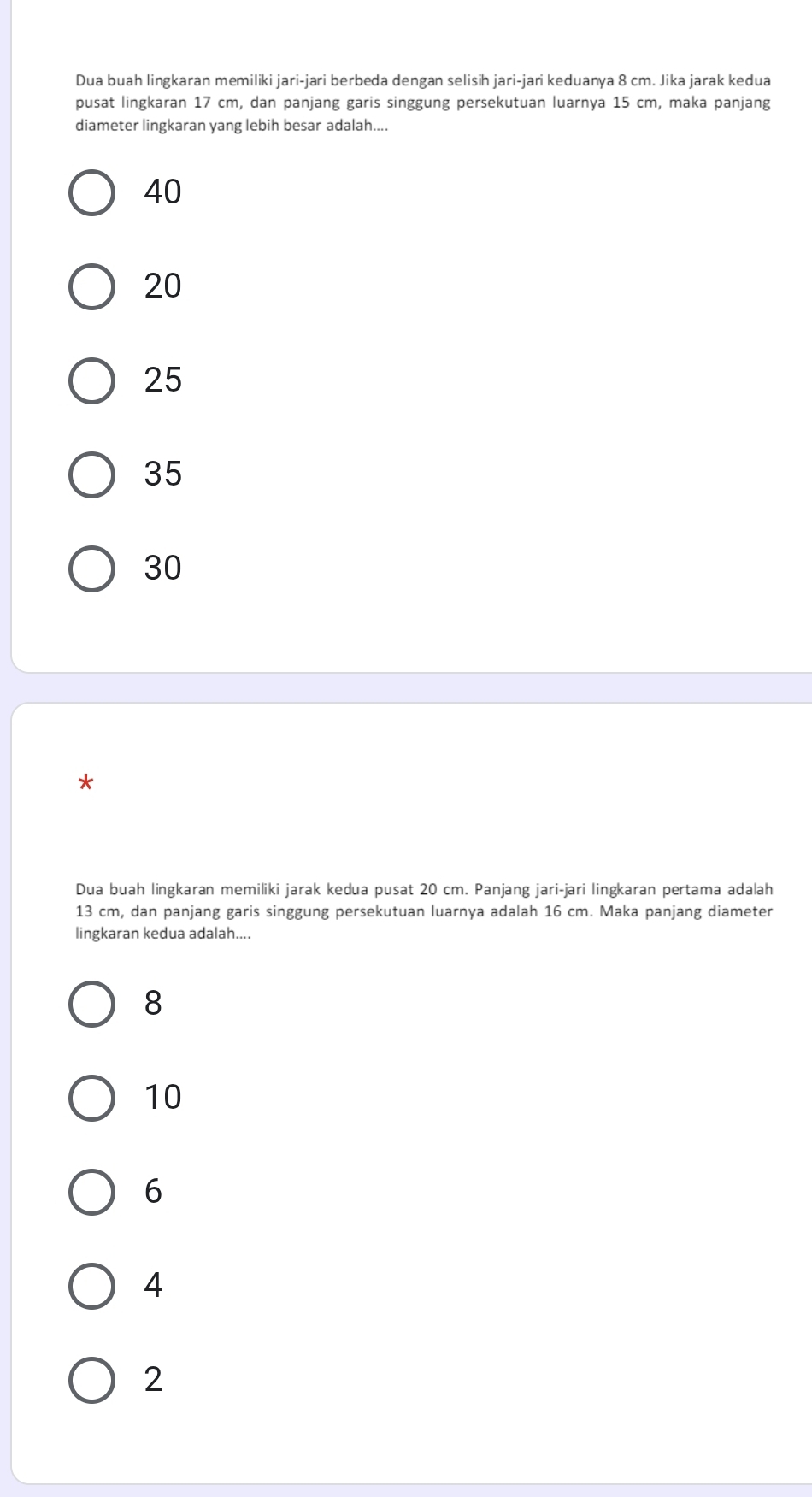The width and height of the screenshot is (812, 1497).
Task: Select the radio button for answer 40
Action: pyautogui.click(x=91, y=193)
